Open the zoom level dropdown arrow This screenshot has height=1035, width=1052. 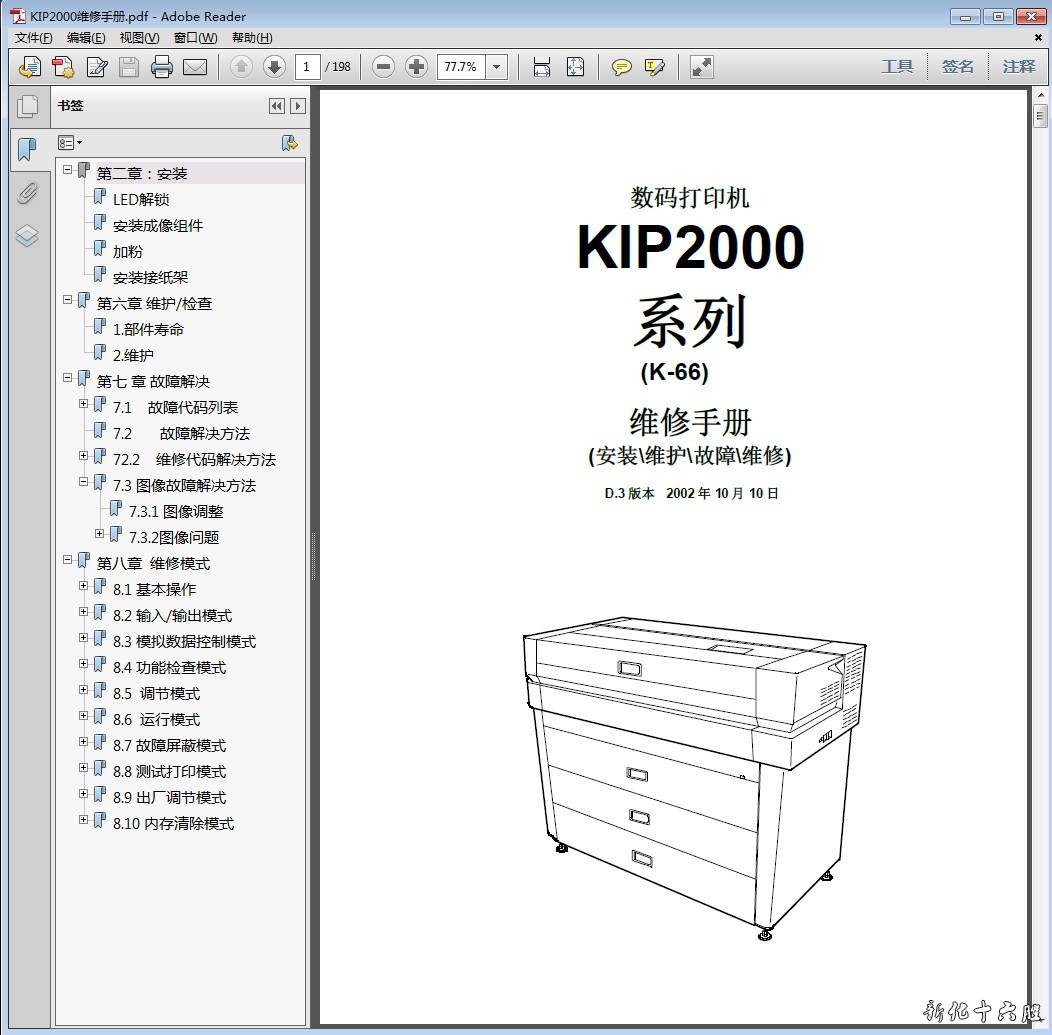click(496, 66)
